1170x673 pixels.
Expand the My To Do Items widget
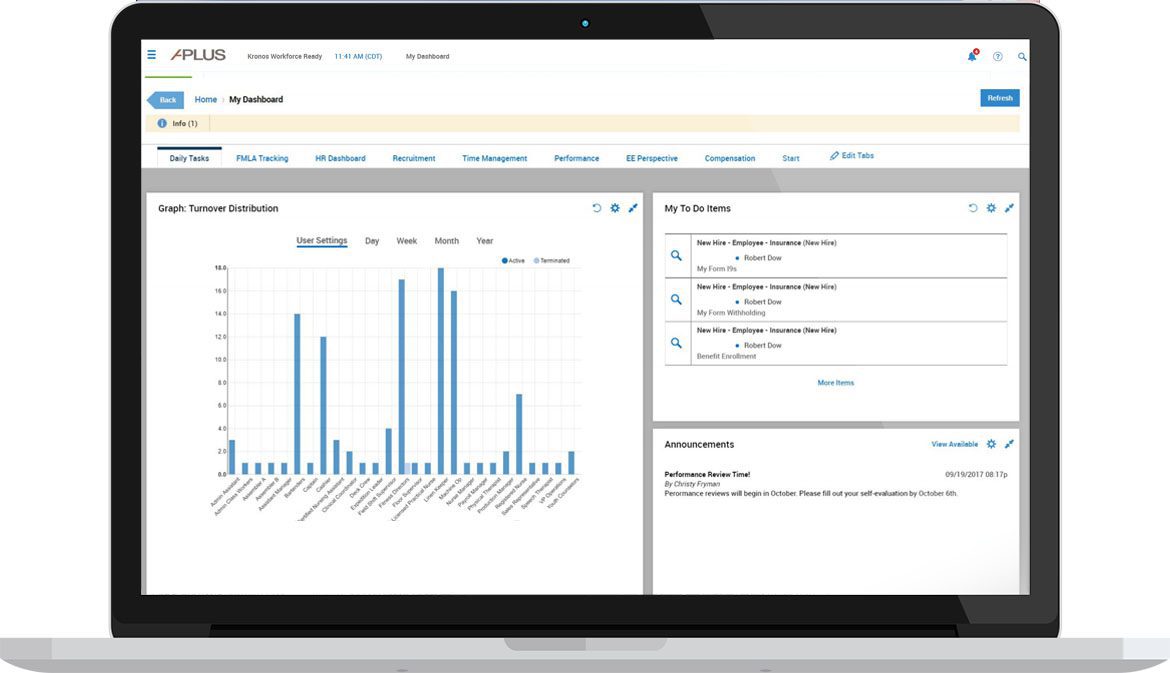[1009, 208]
